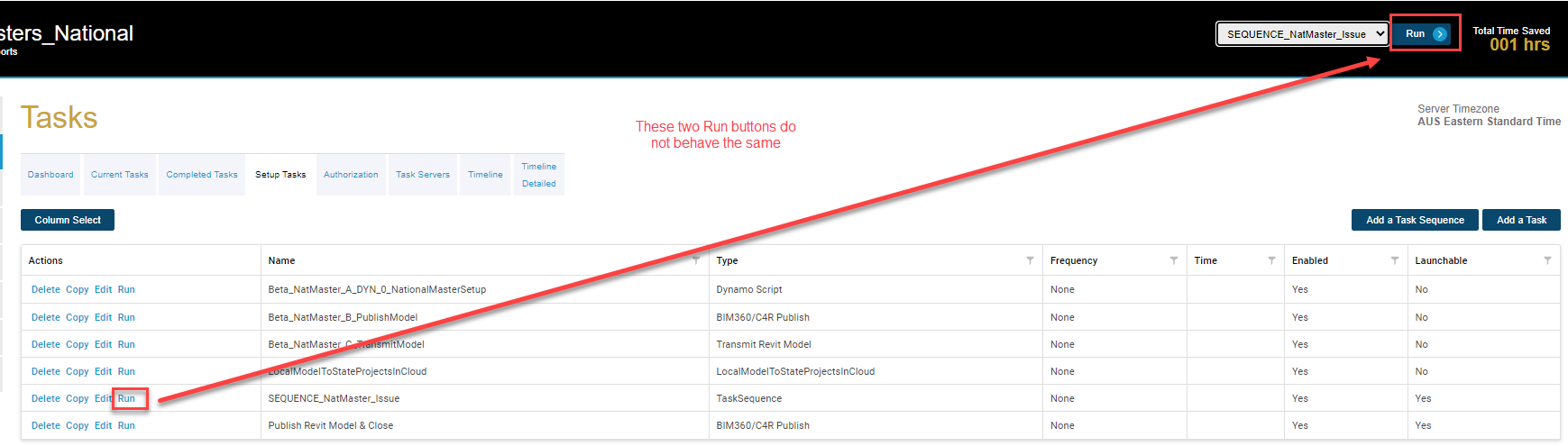Select the Timeline Detailed tab
The image size is (1568, 446).
(x=539, y=175)
